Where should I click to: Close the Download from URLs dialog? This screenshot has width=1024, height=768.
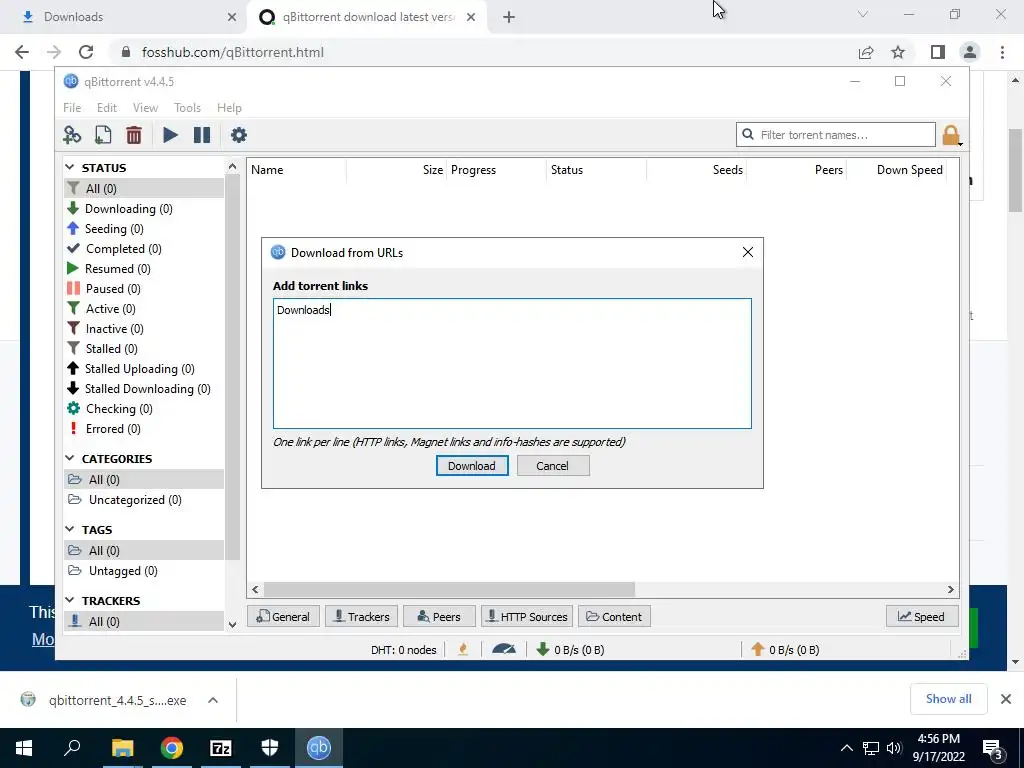748,252
